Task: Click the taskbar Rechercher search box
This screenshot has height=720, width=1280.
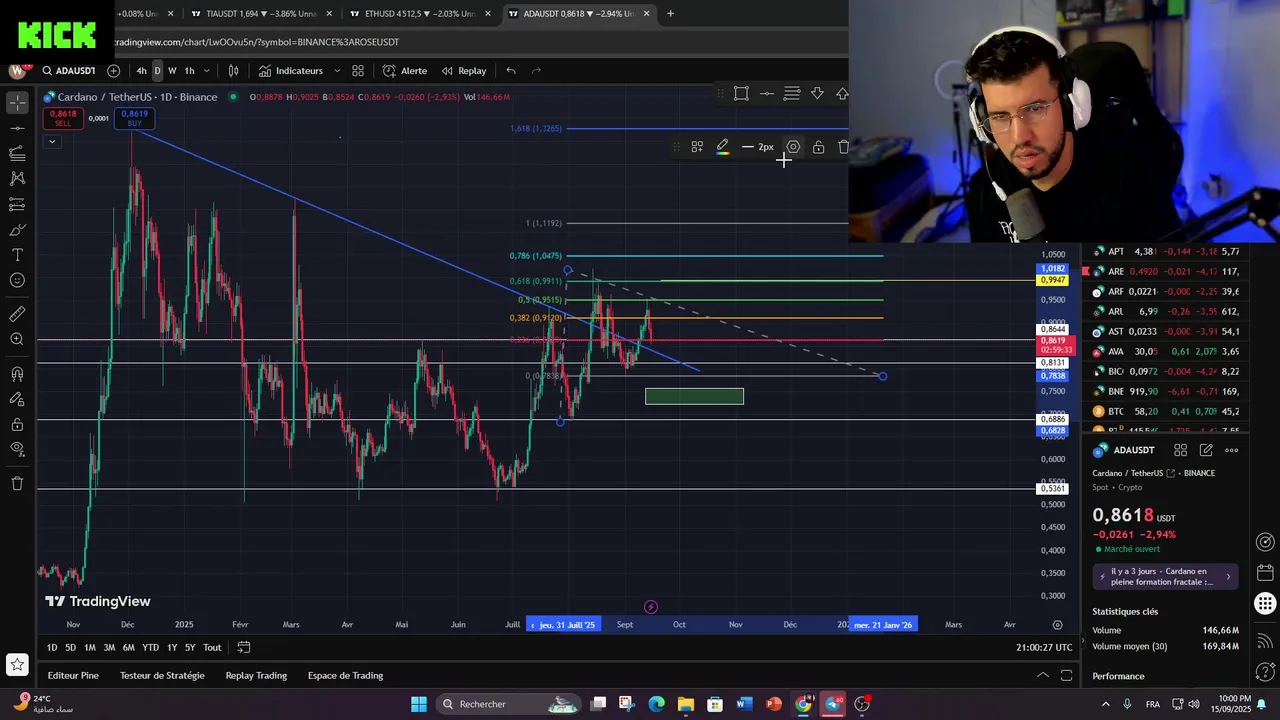Action: pyautogui.click(x=507, y=704)
